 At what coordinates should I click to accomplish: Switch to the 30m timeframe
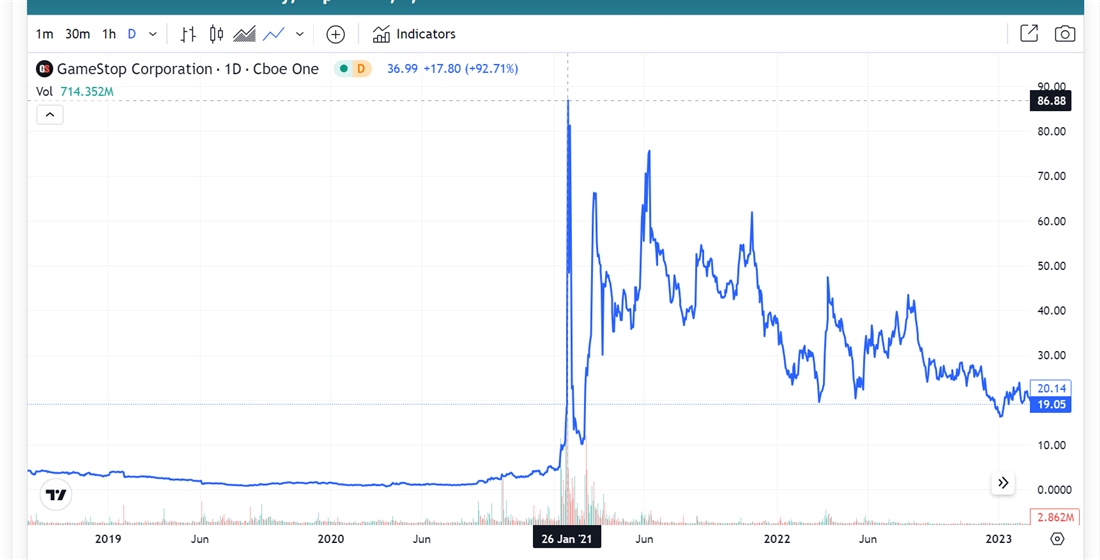(x=77, y=34)
